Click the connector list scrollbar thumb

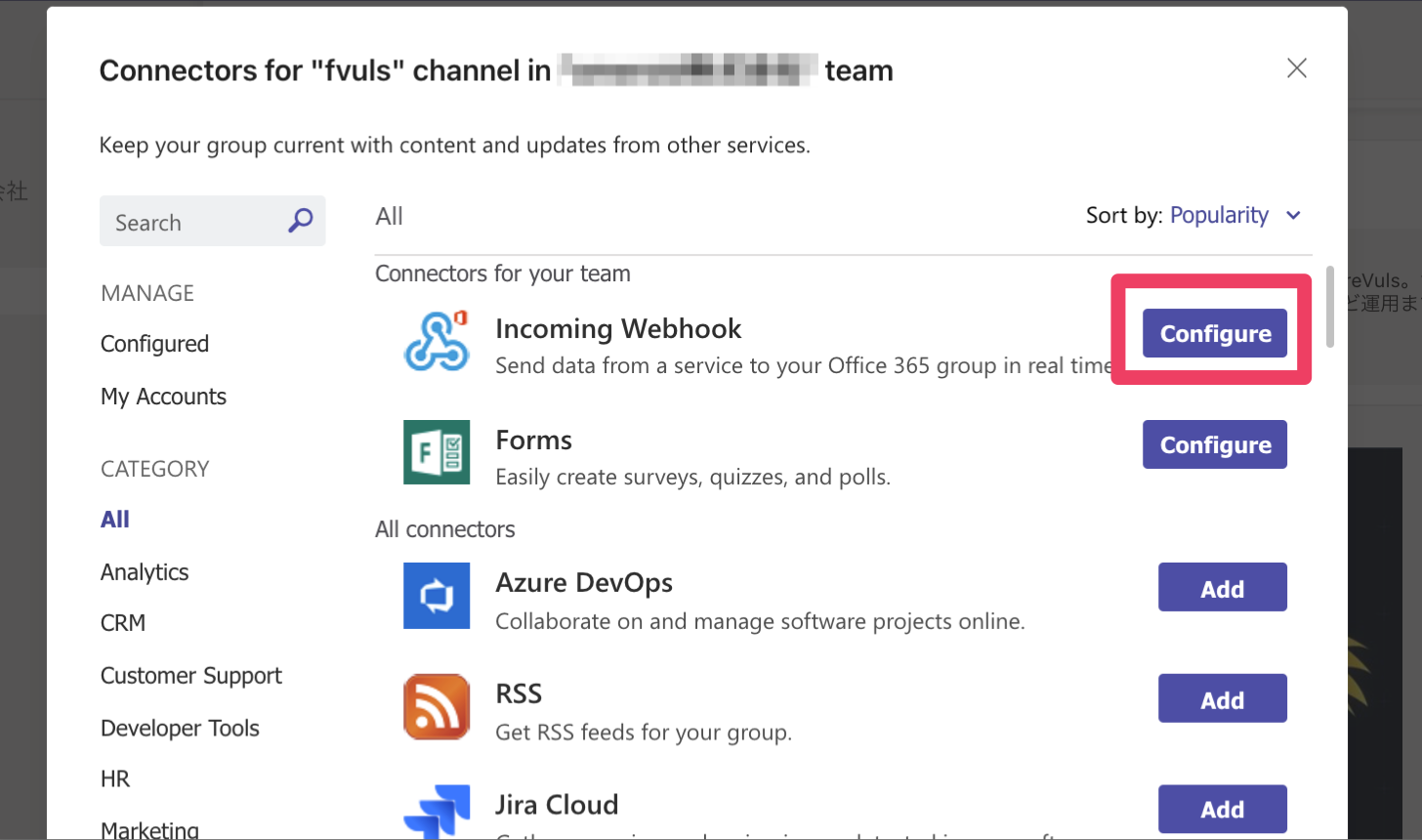click(x=1329, y=306)
